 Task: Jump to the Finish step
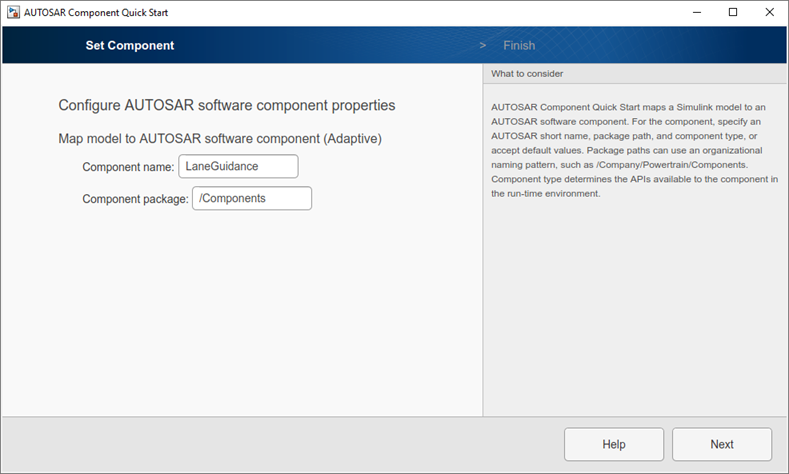point(519,46)
